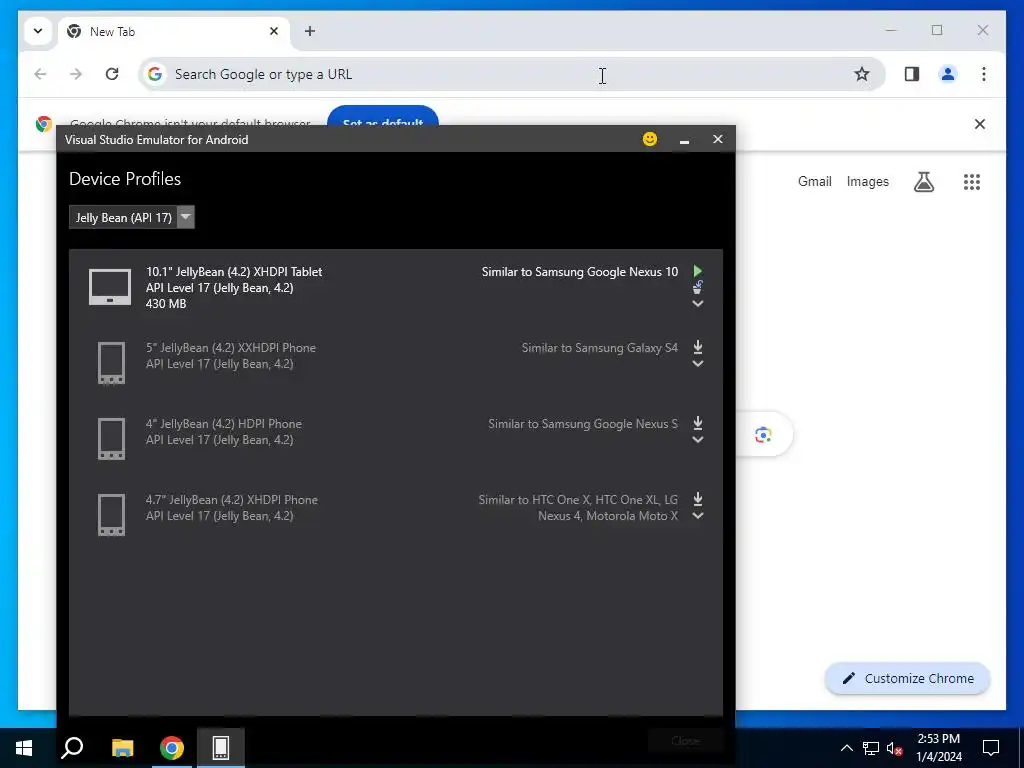Click 'Similar to Samsung Google Nexus 10' text
The width and height of the screenshot is (1024, 768).
pyautogui.click(x=580, y=272)
